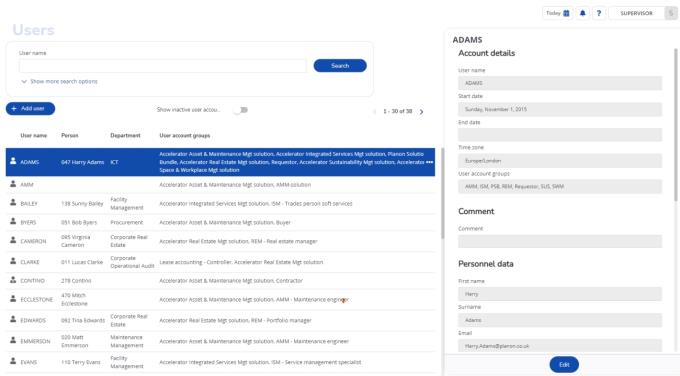Select the BYERS user row
Image resolution: width=680 pixels, height=376 pixels.
[220, 222]
